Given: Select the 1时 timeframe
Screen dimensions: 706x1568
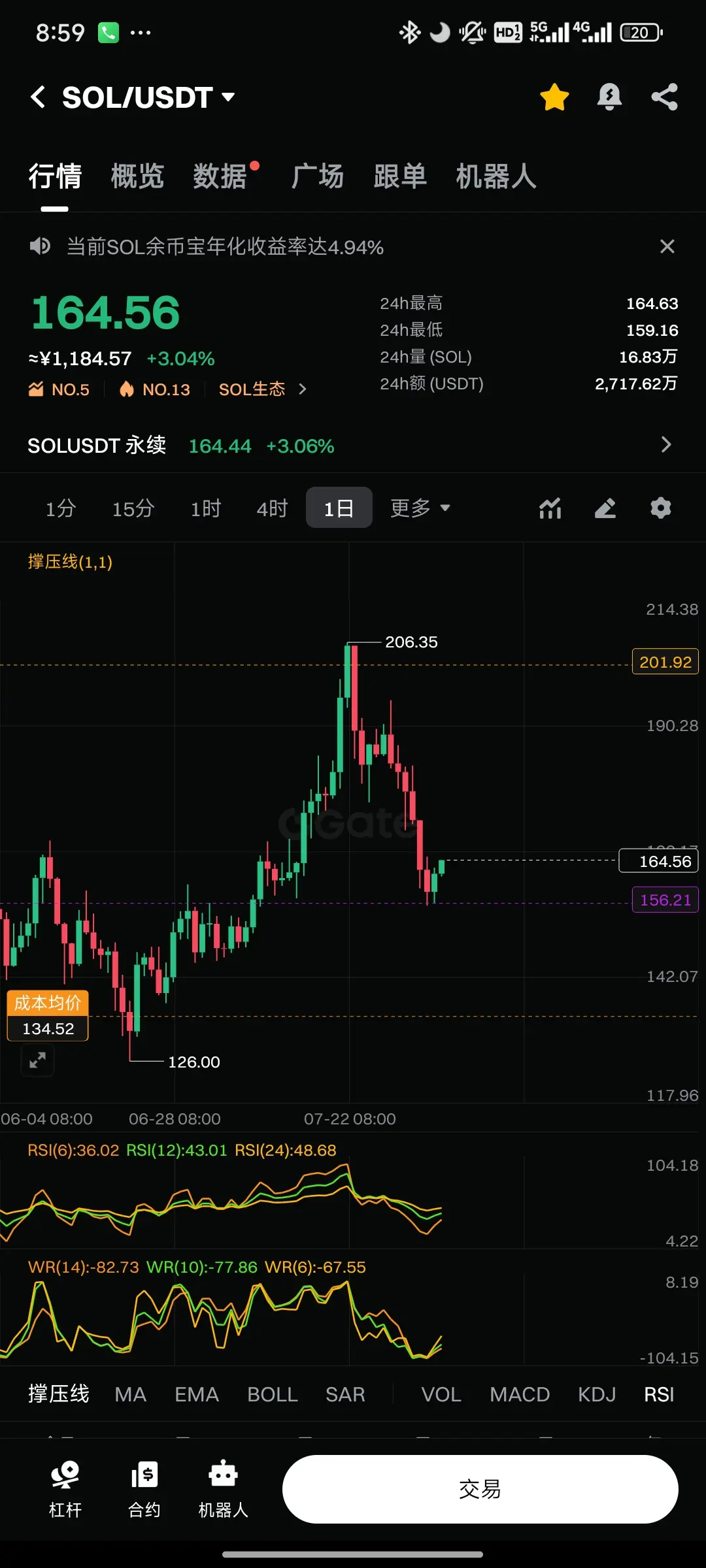Looking at the screenshot, I should [206, 508].
